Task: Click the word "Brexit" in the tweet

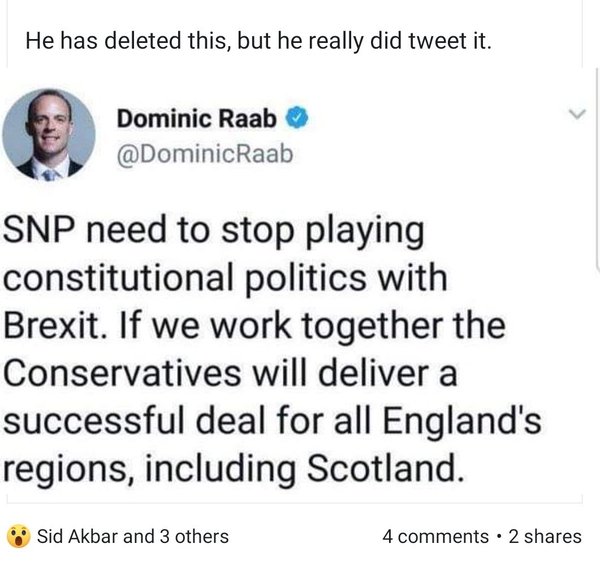Action: coord(52,324)
